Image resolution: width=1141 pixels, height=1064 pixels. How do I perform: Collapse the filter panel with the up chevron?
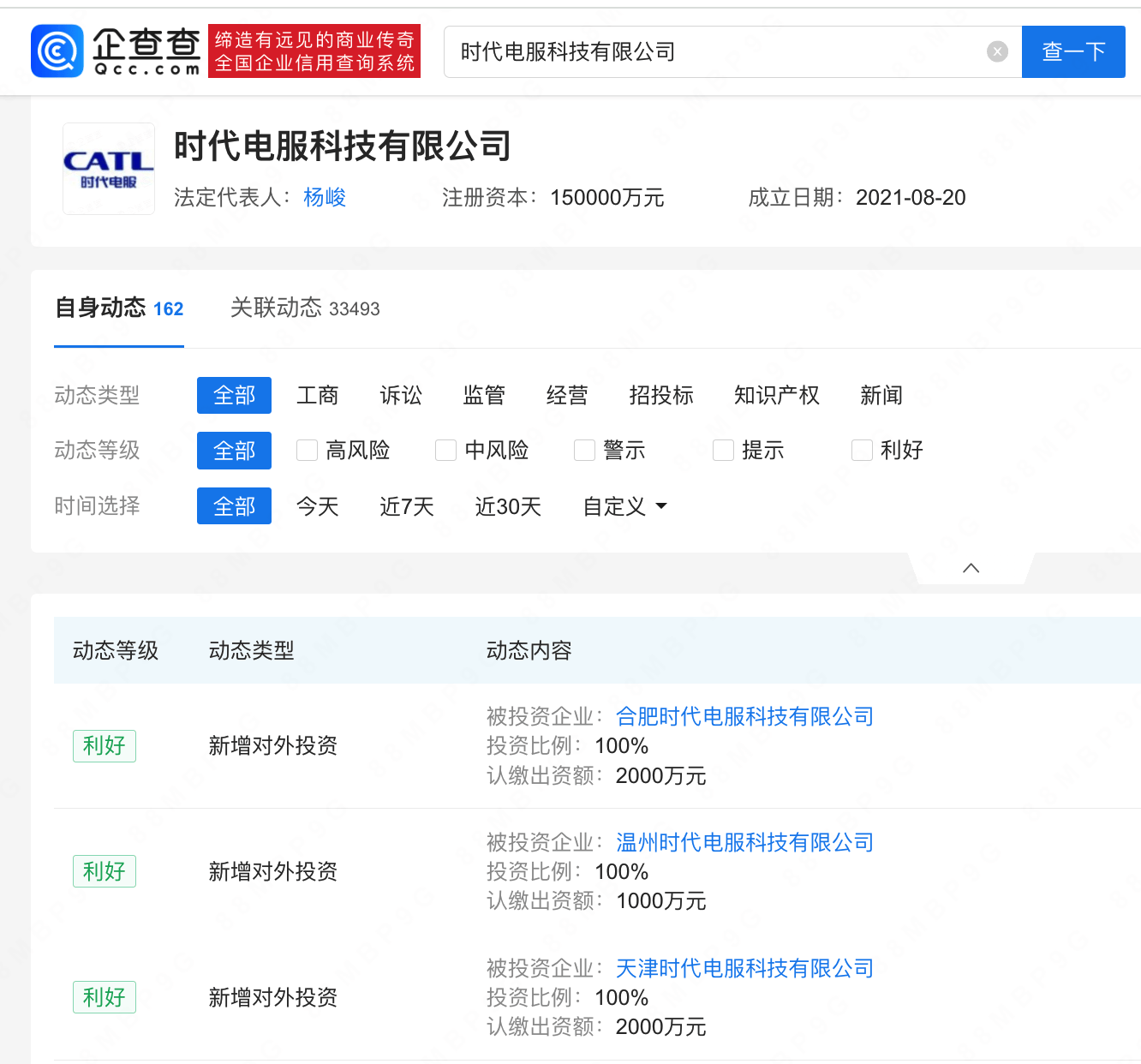(x=971, y=568)
